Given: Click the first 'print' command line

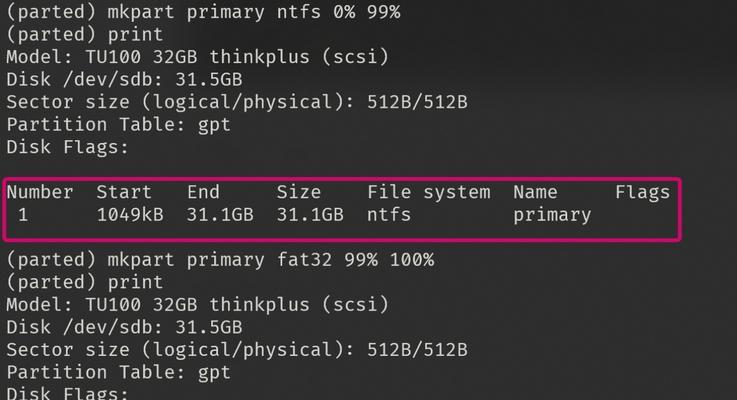Looking at the screenshot, I should [x=85, y=35].
